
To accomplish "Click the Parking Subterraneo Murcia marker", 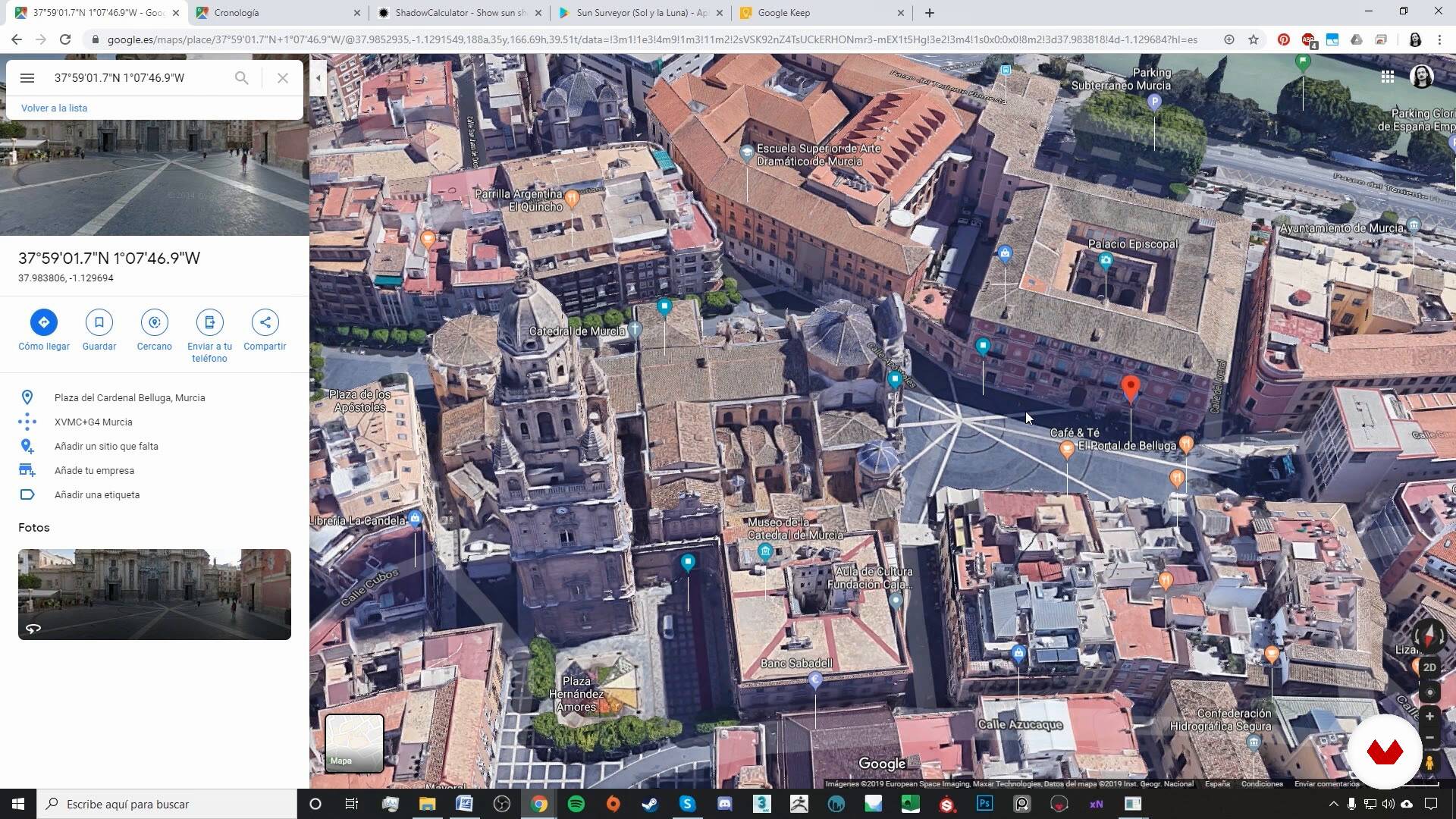I will [1154, 102].
